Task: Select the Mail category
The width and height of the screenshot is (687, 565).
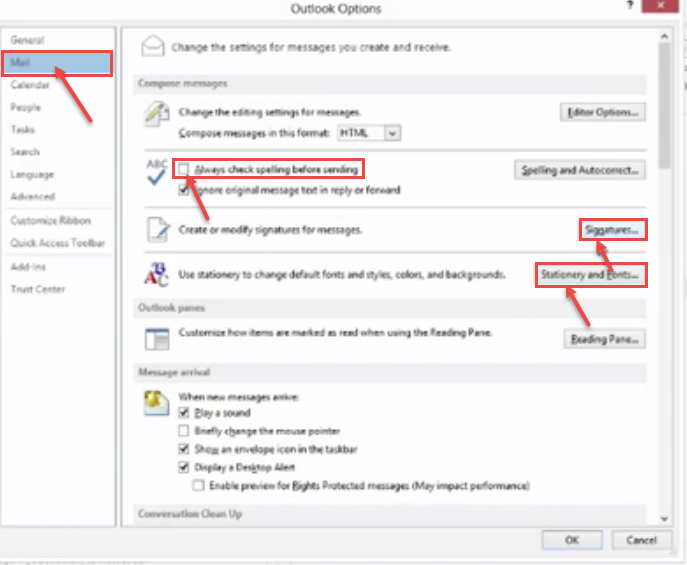Action: 57,63
